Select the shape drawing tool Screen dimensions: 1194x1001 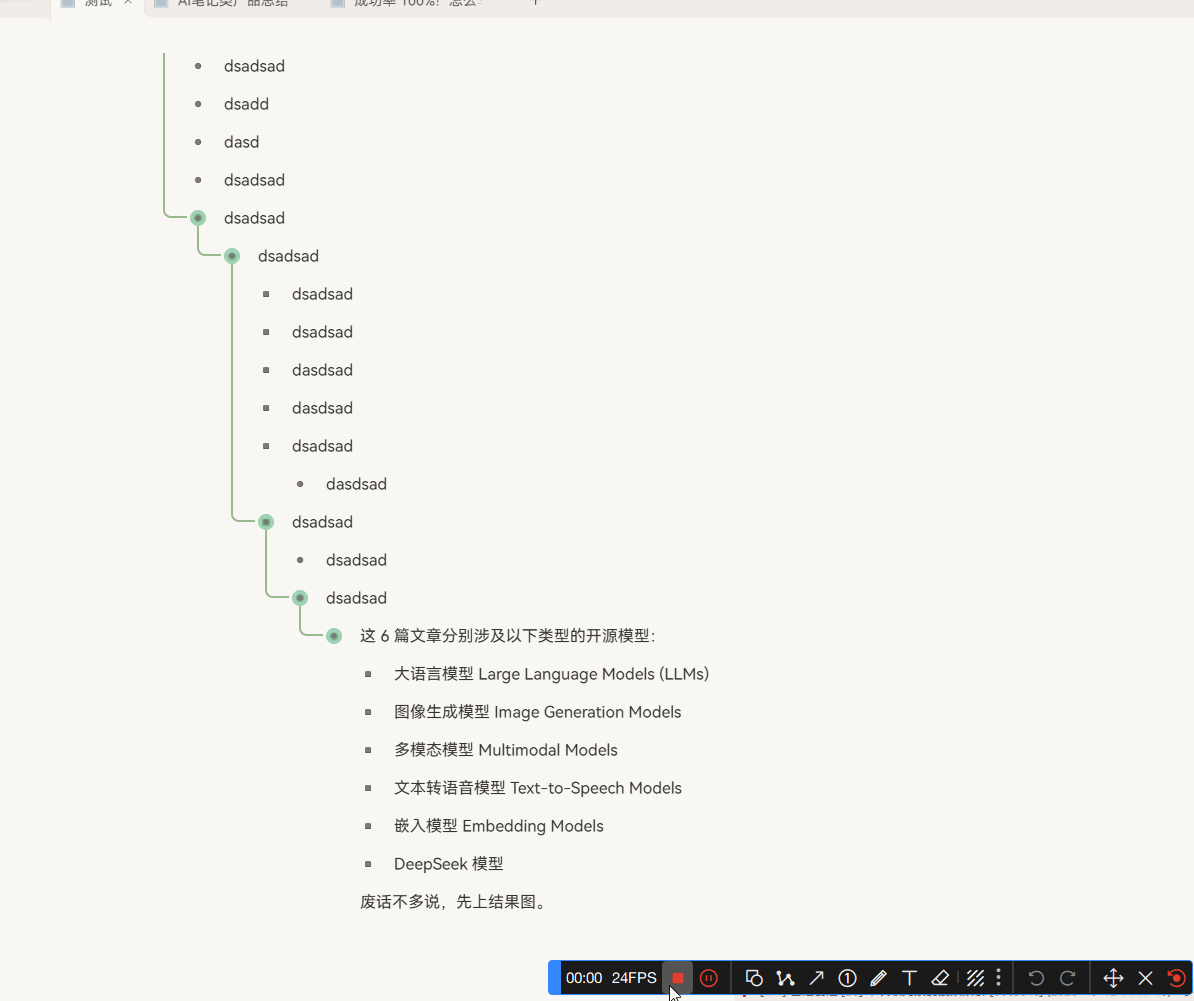click(x=754, y=978)
